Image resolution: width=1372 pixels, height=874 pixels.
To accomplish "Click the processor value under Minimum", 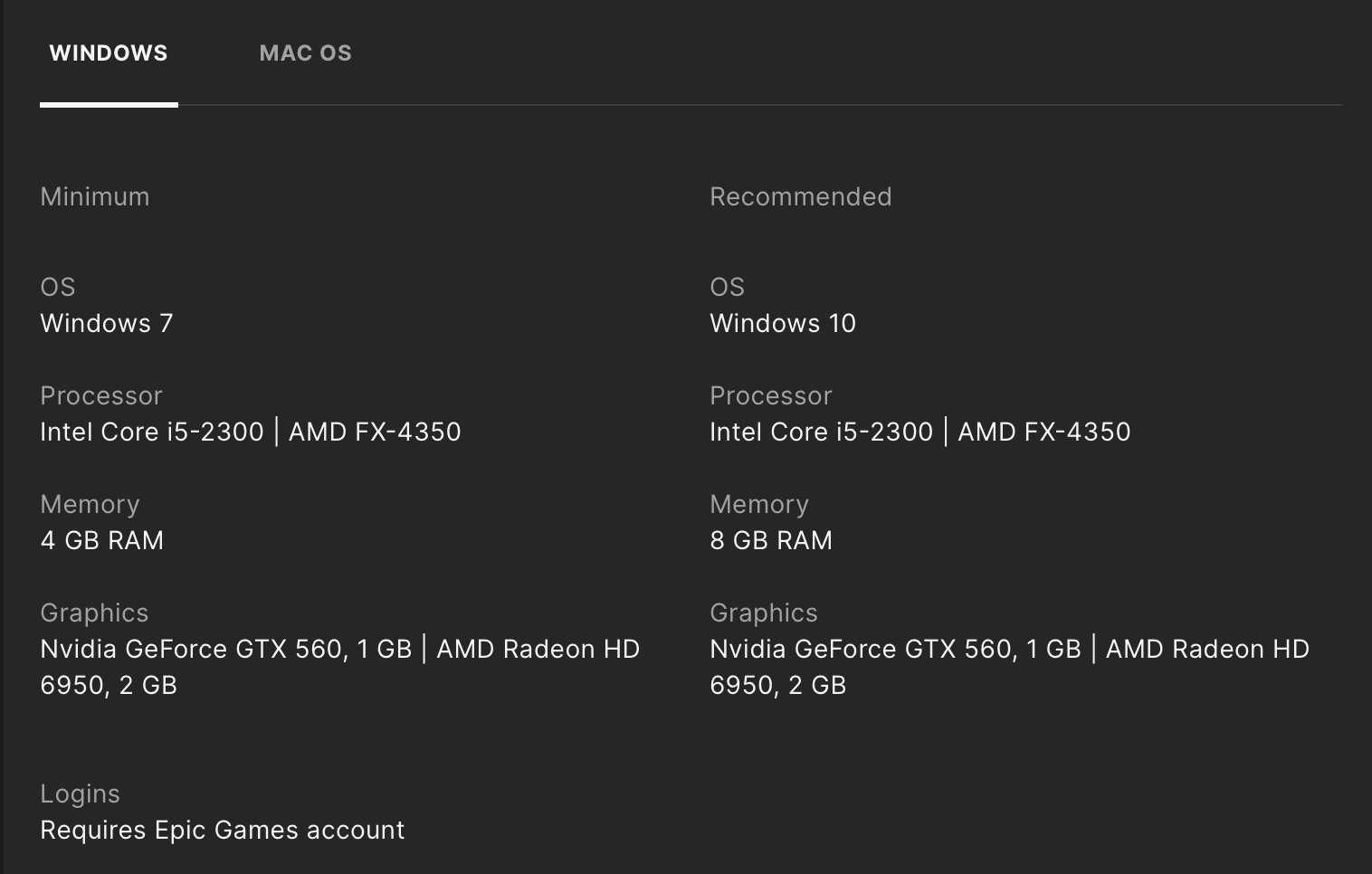I will tap(251, 432).
